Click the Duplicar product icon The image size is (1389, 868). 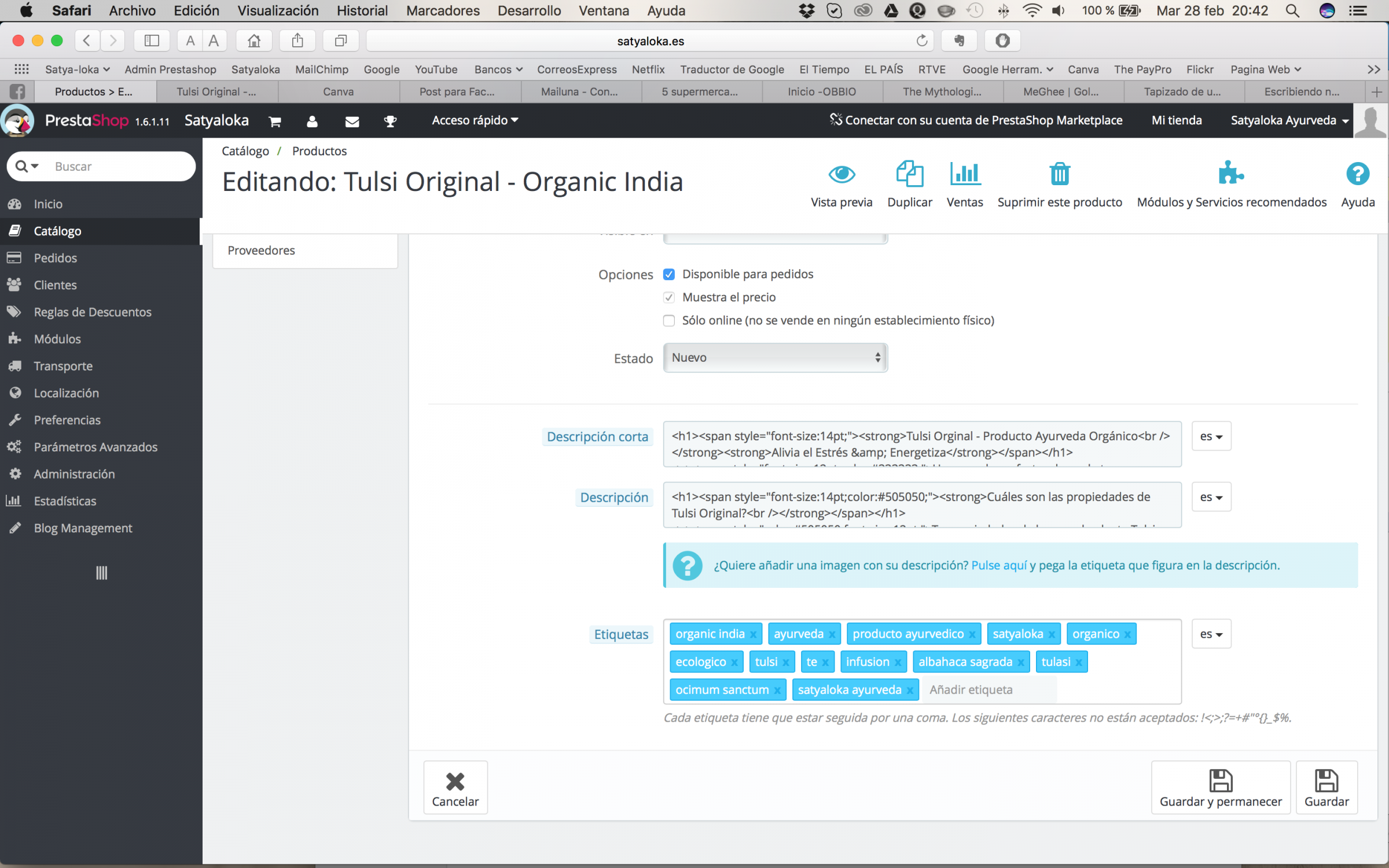pos(909,174)
